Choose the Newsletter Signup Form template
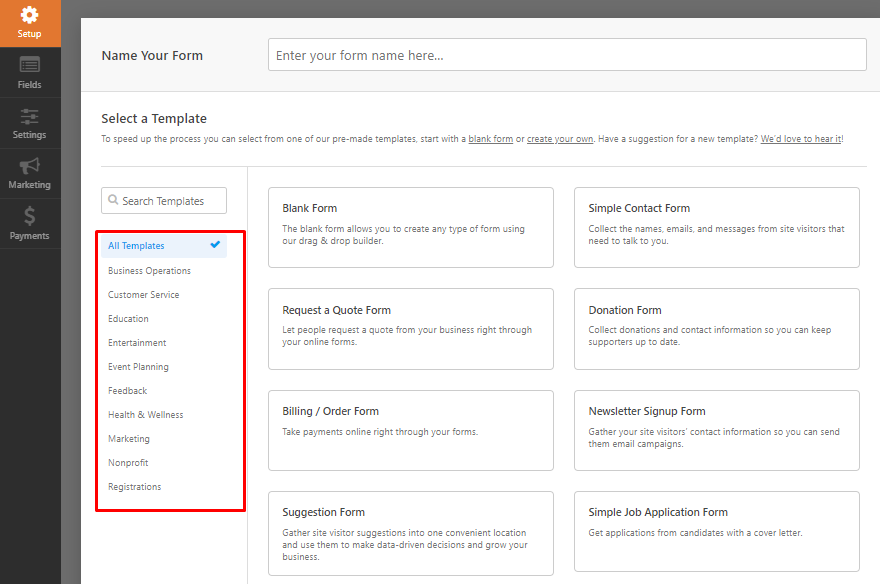Screen dimensions: 880x584 point(716,431)
